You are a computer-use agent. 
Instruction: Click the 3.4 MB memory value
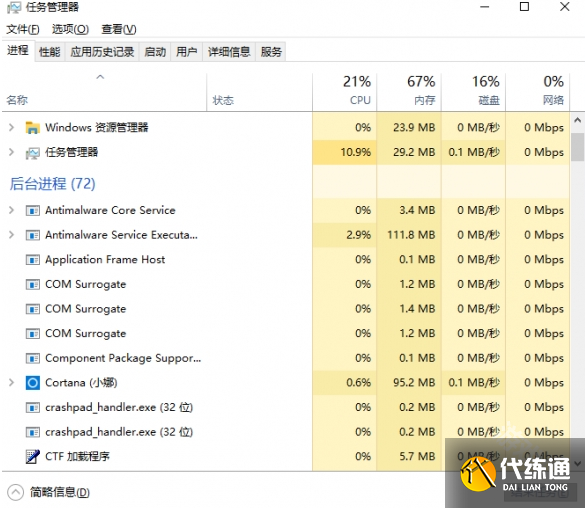tap(417, 210)
